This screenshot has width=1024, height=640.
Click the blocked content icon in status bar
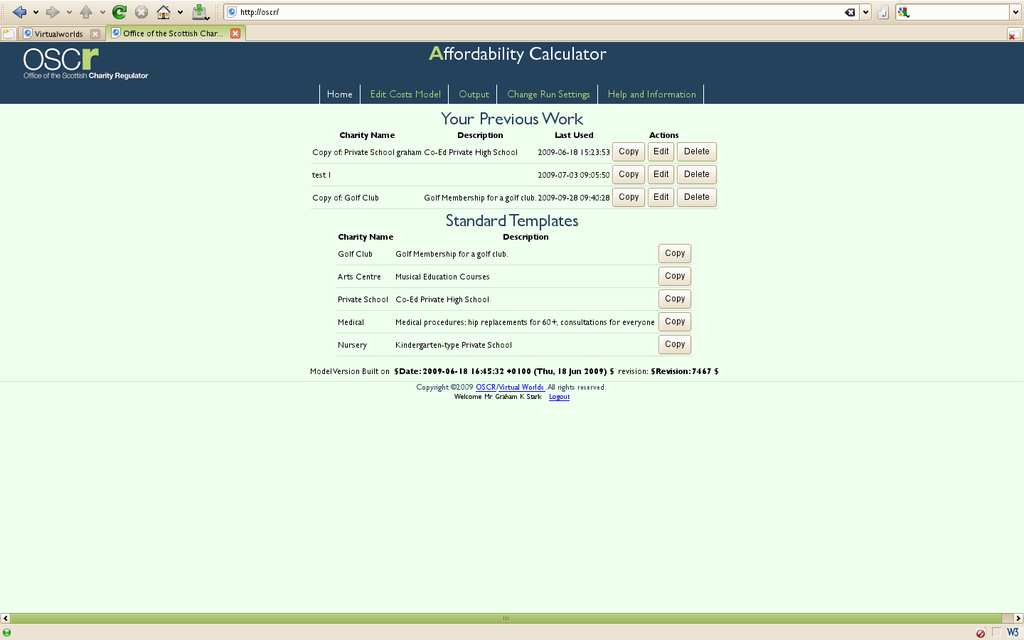tap(980, 633)
